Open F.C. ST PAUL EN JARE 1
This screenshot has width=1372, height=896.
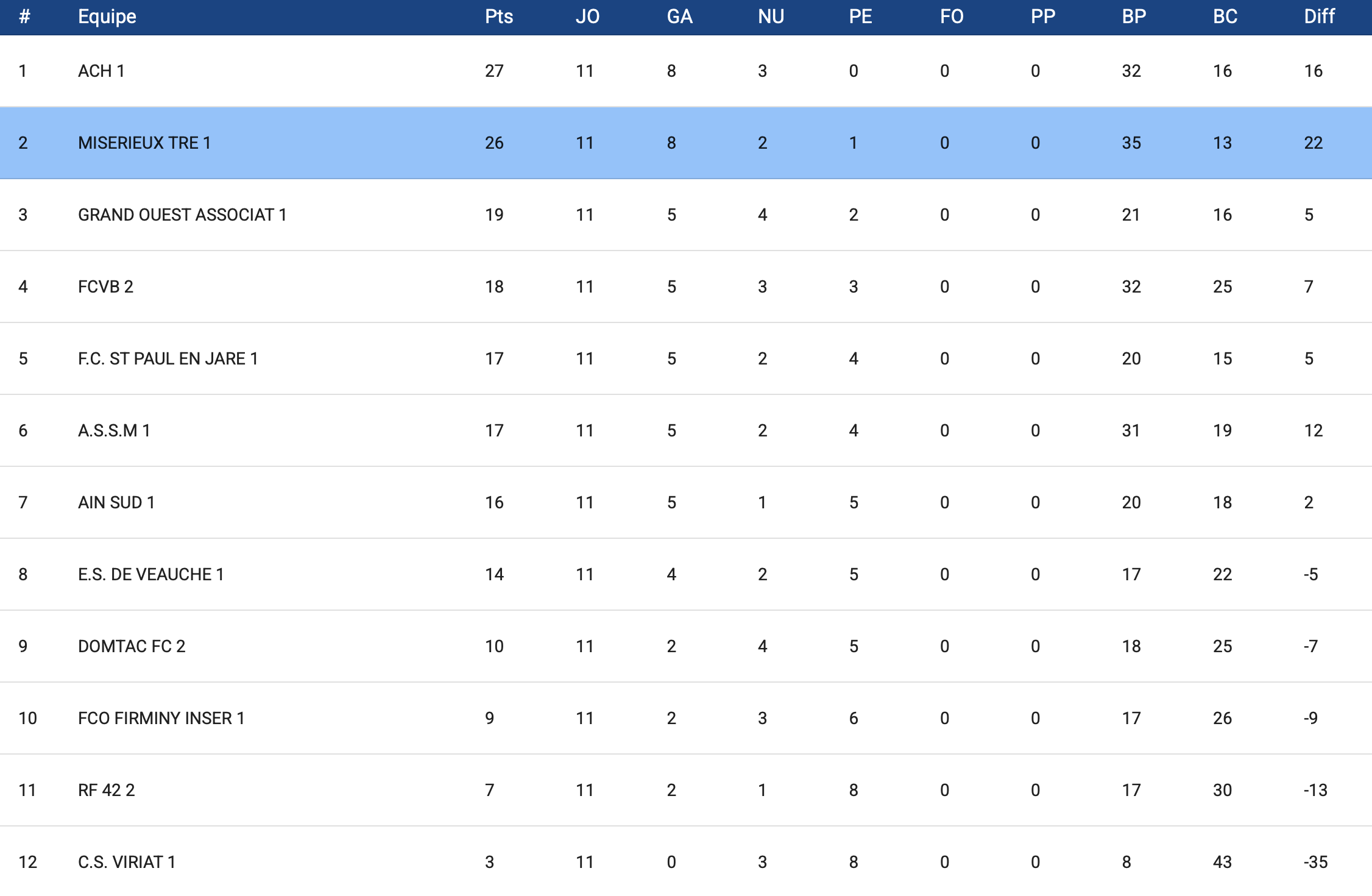click(x=168, y=359)
